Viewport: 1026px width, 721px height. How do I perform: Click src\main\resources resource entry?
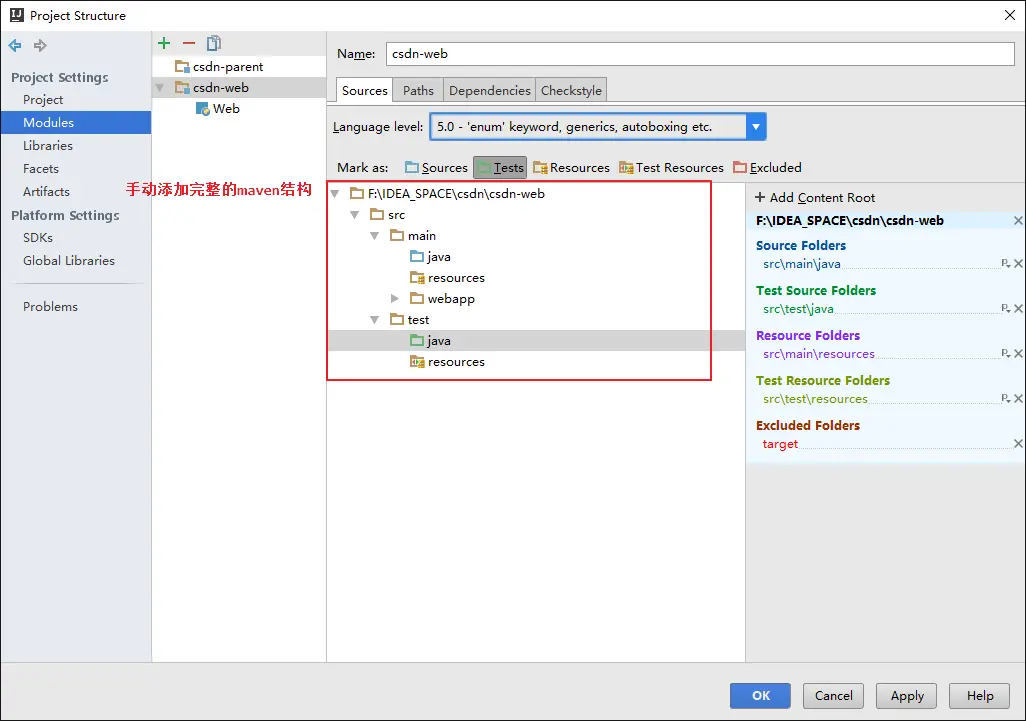point(819,353)
